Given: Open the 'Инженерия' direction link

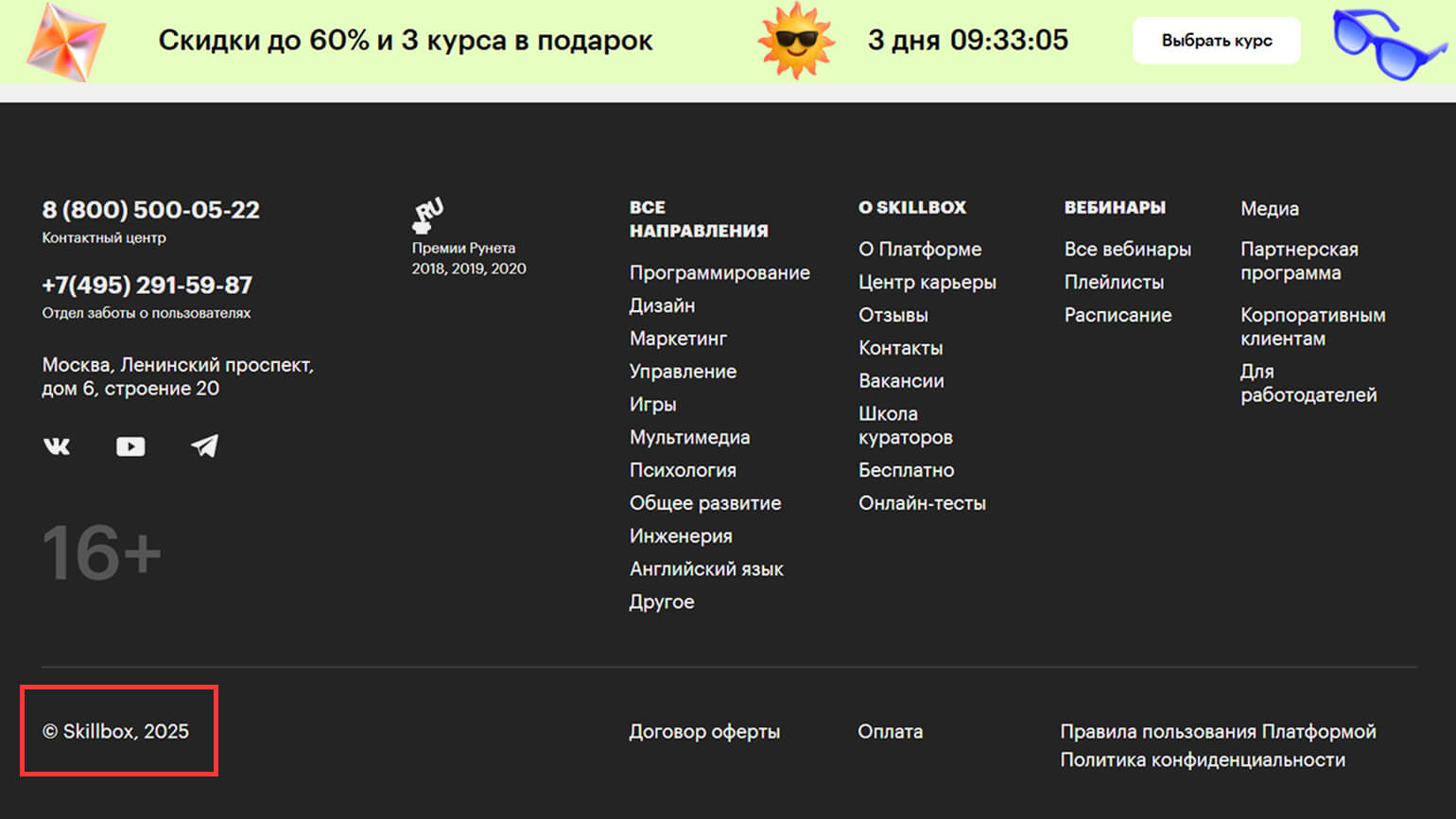Looking at the screenshot, I should [681, 536].
